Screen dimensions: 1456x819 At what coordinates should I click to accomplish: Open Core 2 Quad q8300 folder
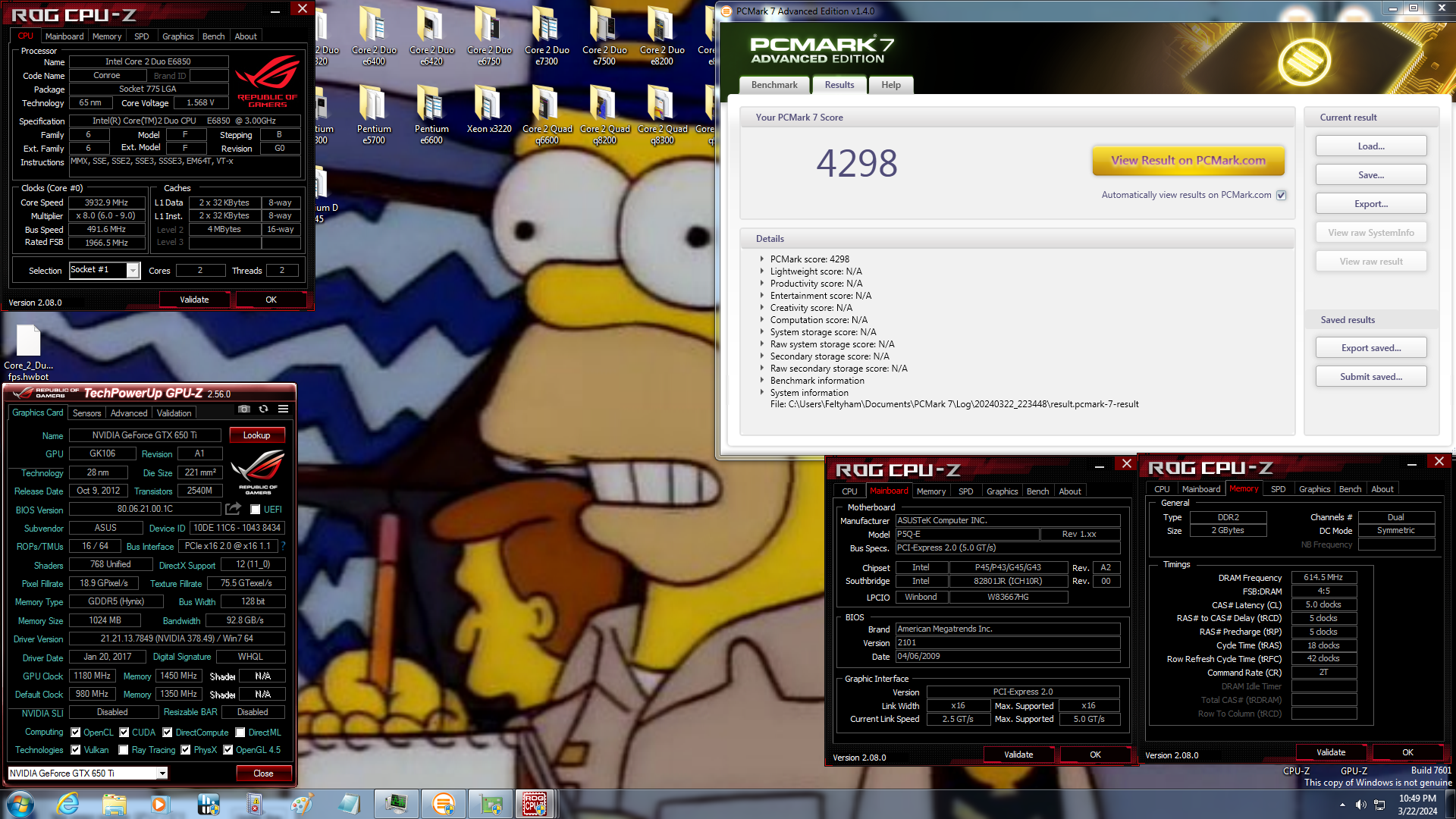(662, 114)
